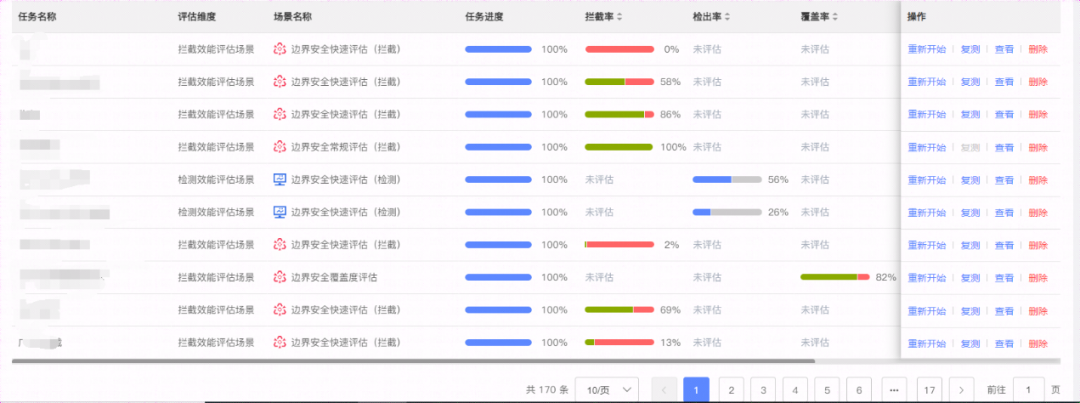Click the 检出率 sort arrows
This screenshot has height=403, width=1080.
pos(727,17)
